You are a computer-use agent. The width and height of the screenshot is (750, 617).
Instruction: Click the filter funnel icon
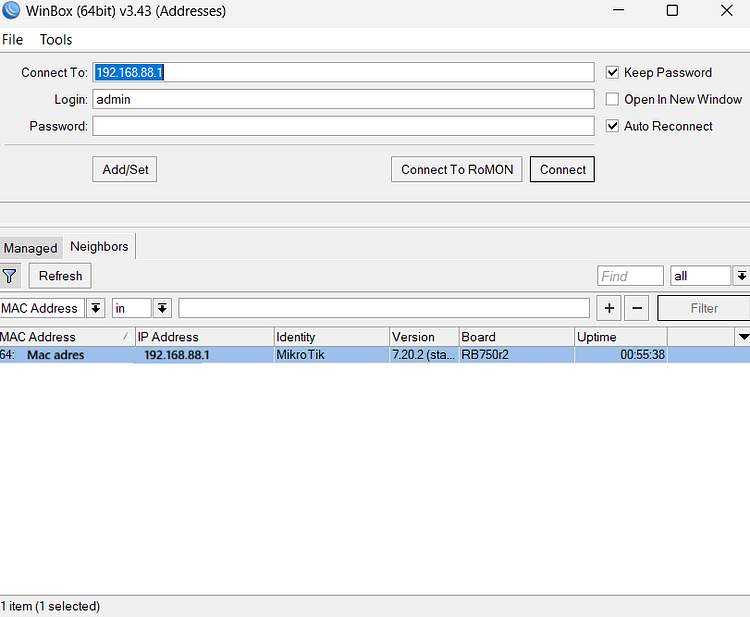[10, 276]
